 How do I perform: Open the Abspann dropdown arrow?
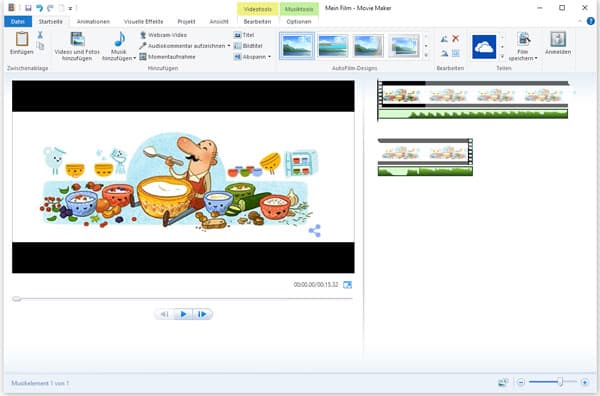tap(269, 57)
